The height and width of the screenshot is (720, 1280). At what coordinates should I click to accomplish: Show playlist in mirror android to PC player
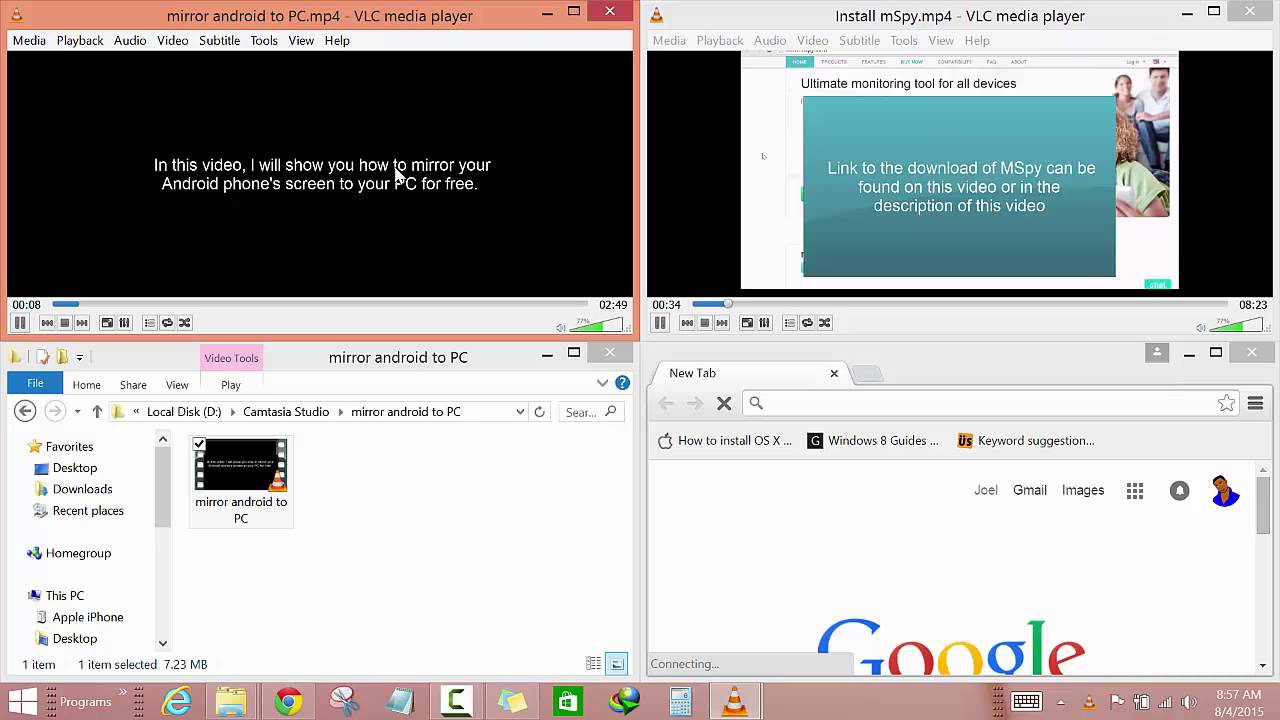(150, 323)
